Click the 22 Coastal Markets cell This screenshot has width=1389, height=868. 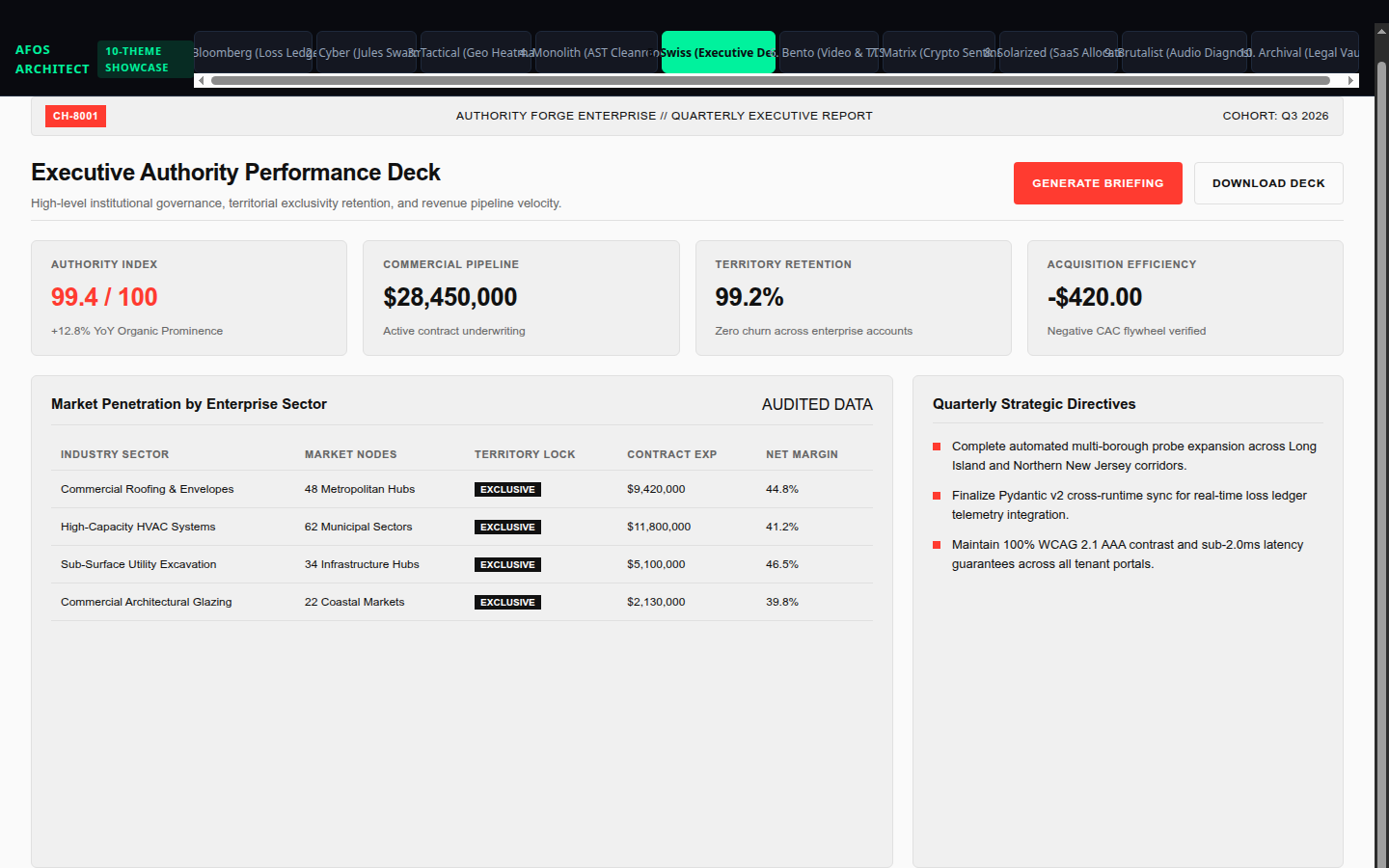[355, 602]
